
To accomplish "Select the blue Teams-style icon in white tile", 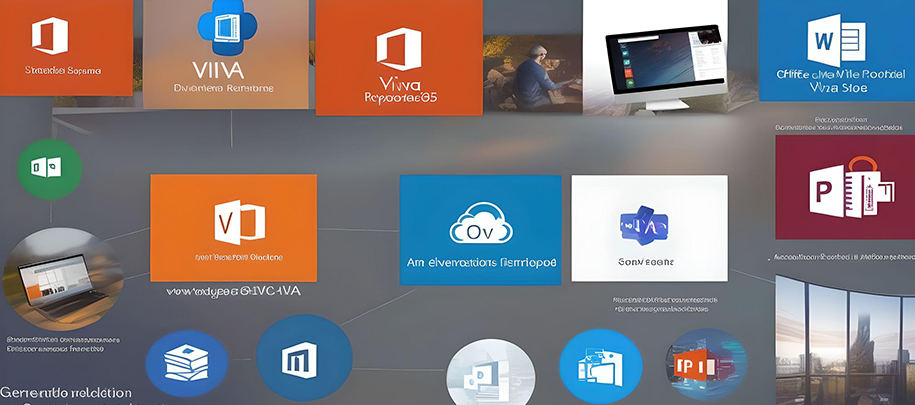I will point(645,226).
